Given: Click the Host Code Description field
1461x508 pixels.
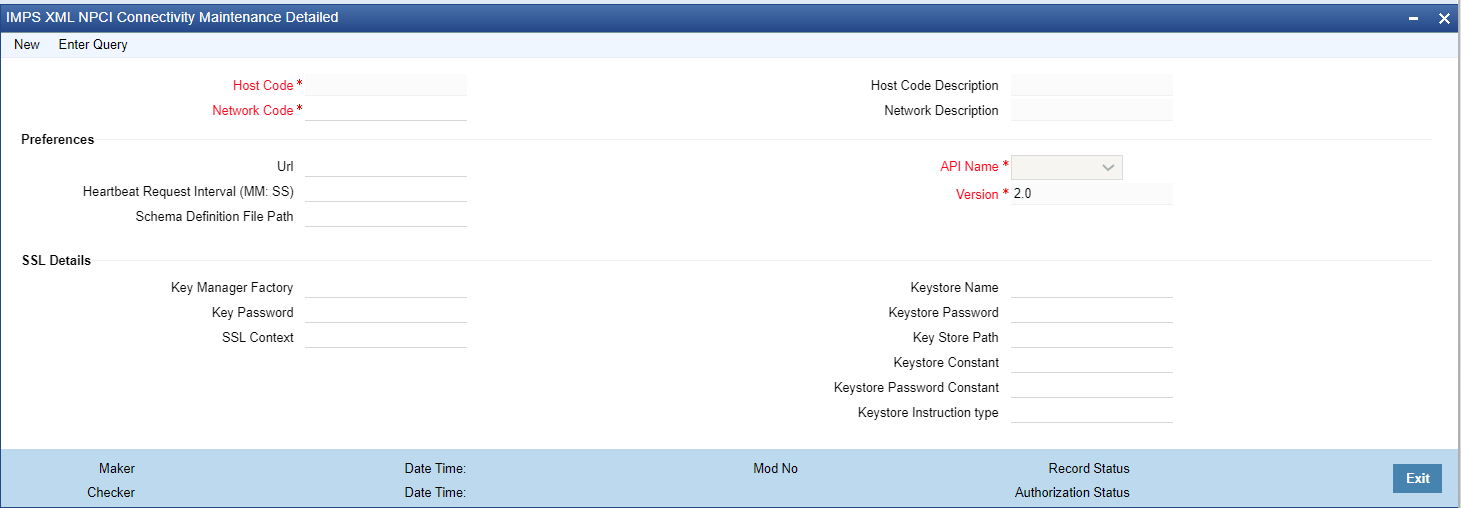Looking at the screenshot, I should pos(1092,85).
